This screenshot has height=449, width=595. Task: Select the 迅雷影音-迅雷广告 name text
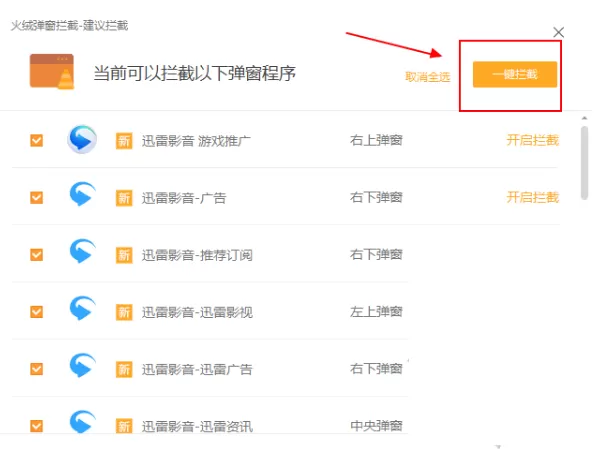tap(197, 370)
